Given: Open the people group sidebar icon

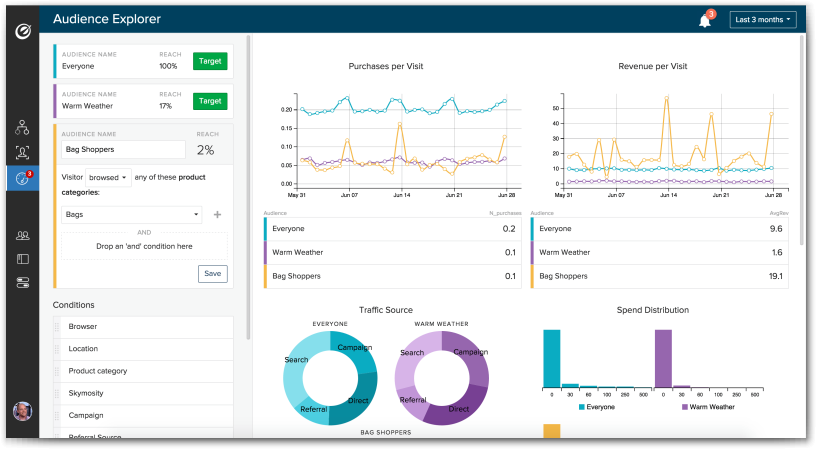Looking at the screenshot, I should (x=22, y=236).
